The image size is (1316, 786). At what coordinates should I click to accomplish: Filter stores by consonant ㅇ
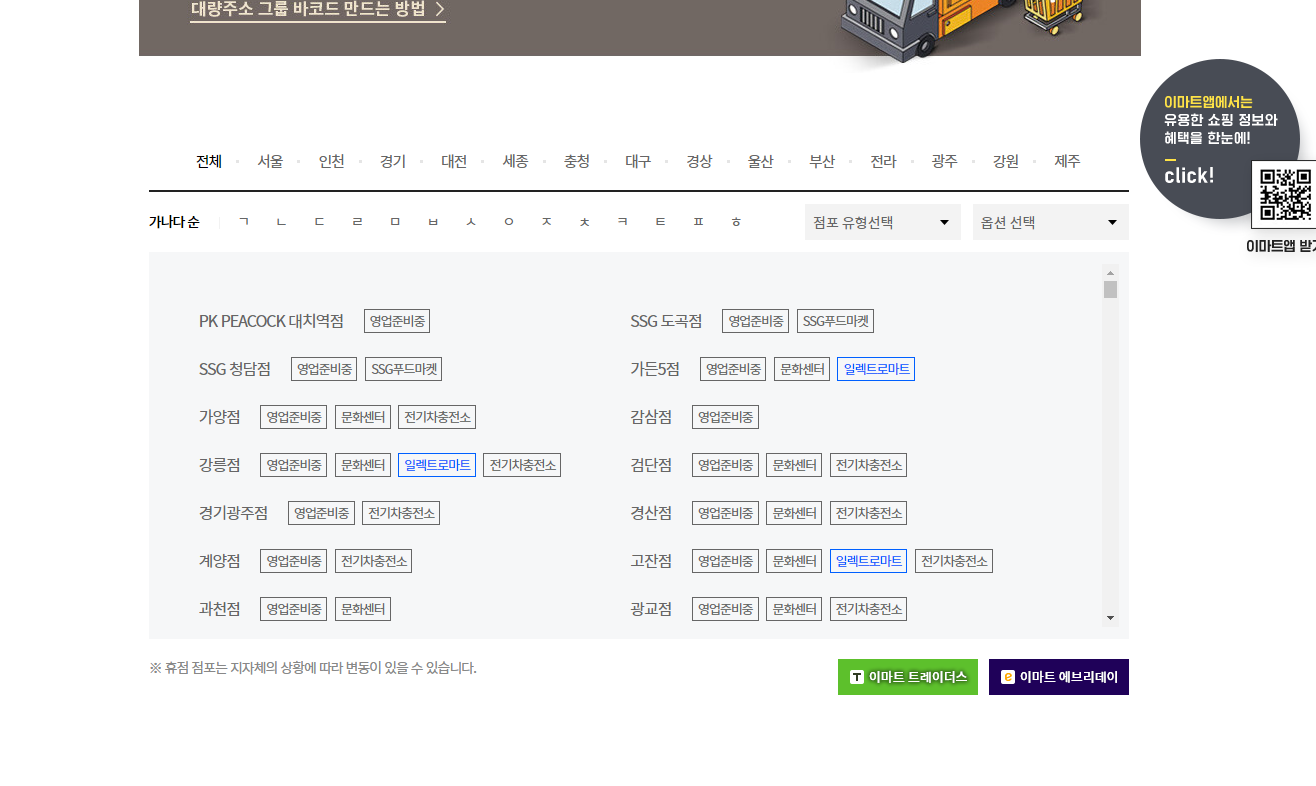509,222
